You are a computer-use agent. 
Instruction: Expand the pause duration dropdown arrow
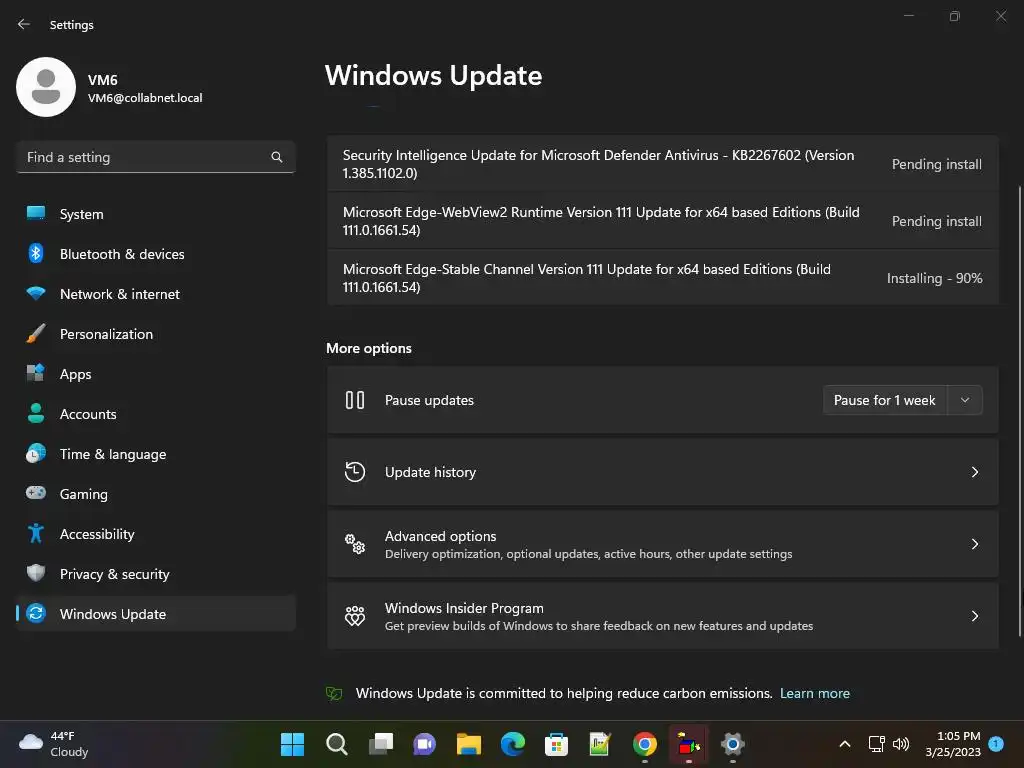(965, 400)
